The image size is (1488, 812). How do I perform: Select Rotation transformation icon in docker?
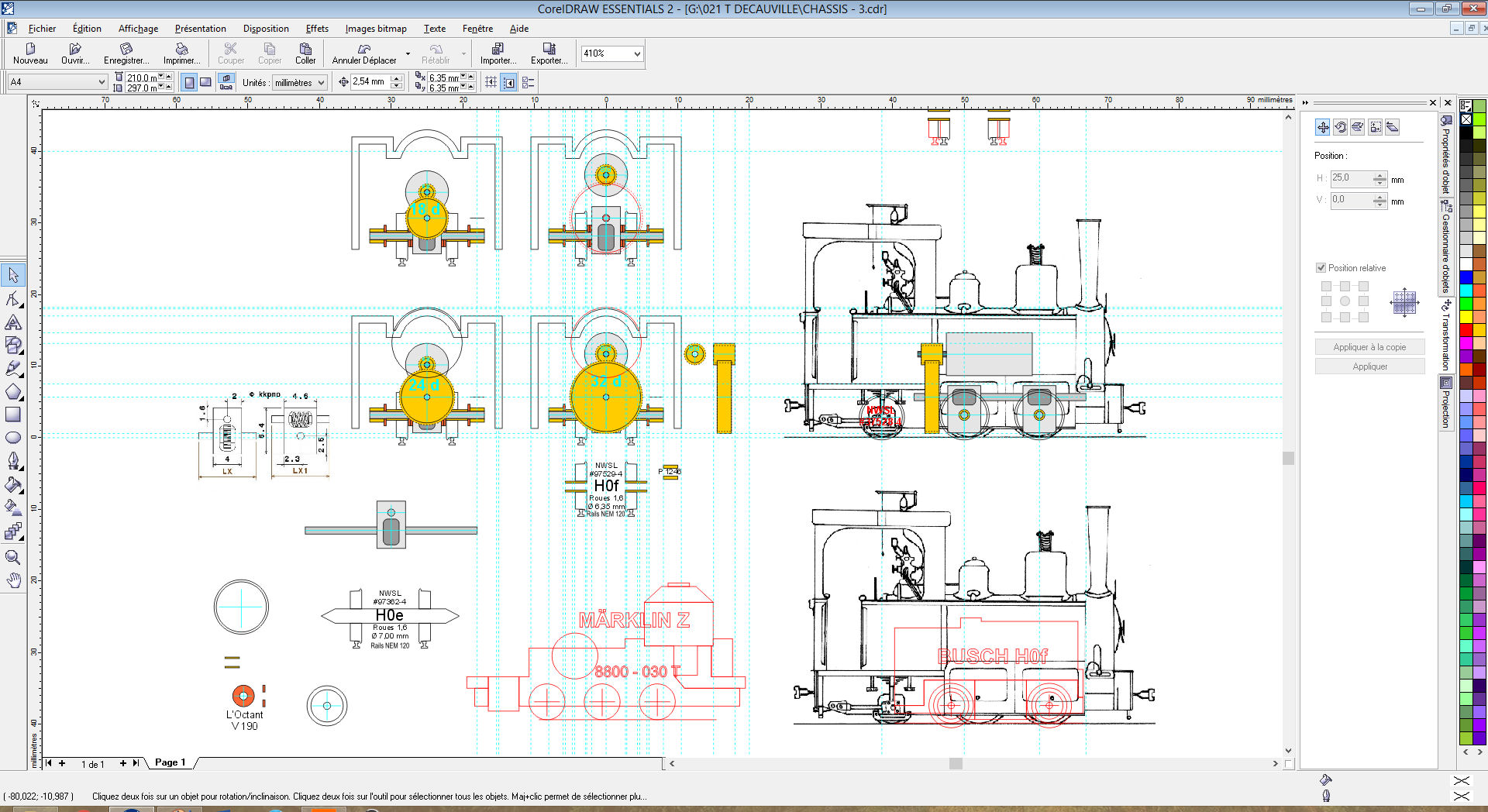[x=1340, y=127]
